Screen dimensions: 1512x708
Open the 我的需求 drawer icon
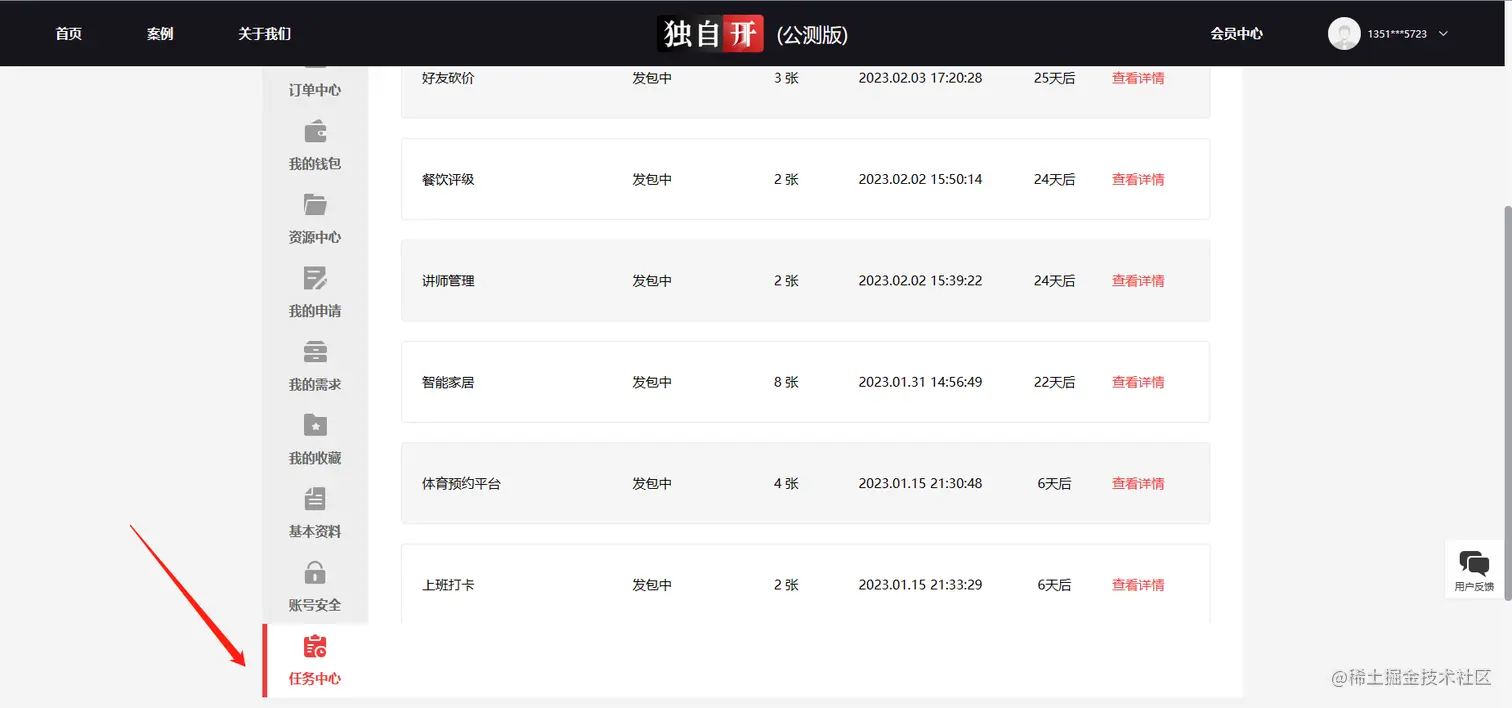tap(315, 352)
